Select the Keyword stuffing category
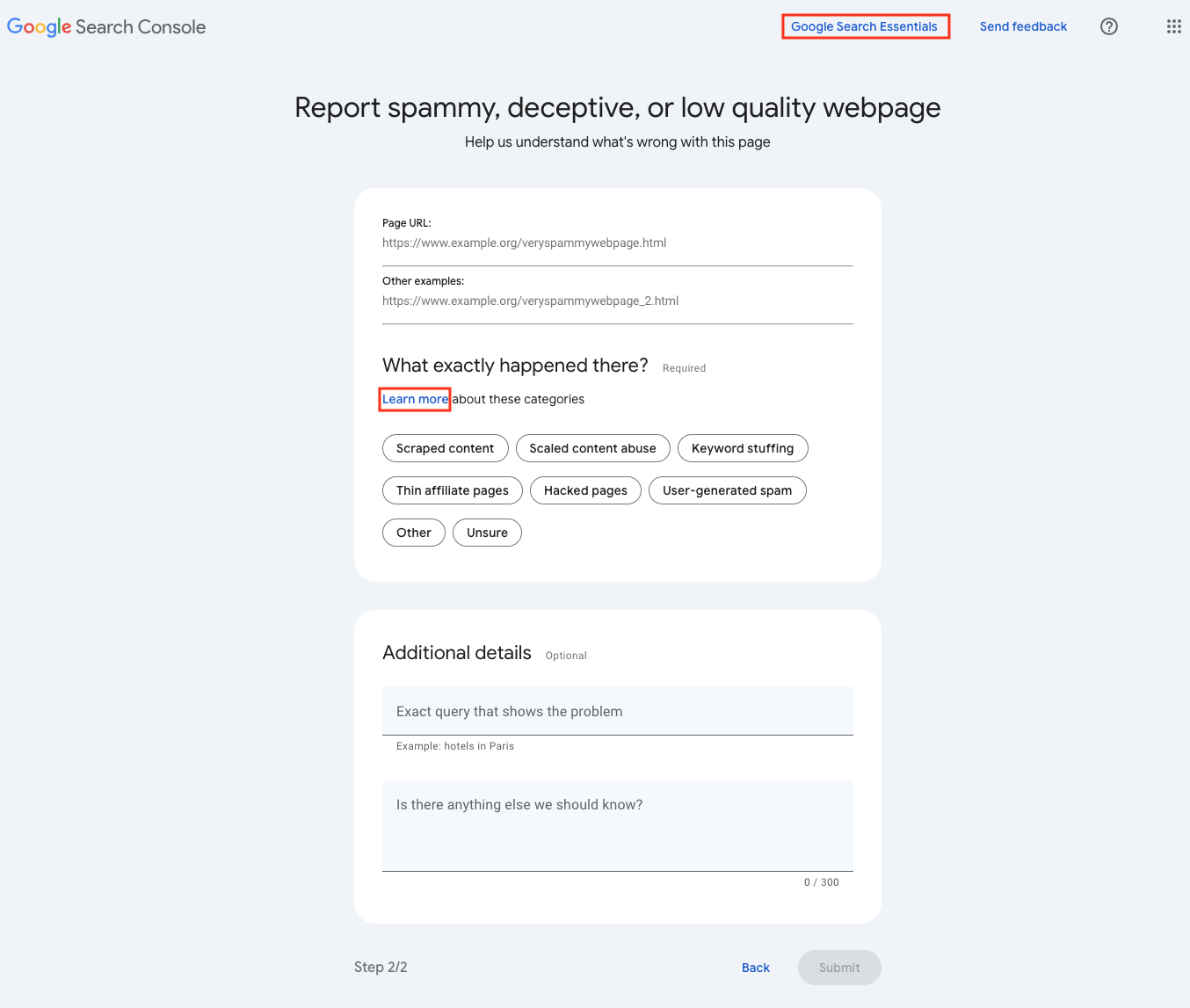Image resolution: width=1190 pixels, height=1008 pixels. coord(742,448)
